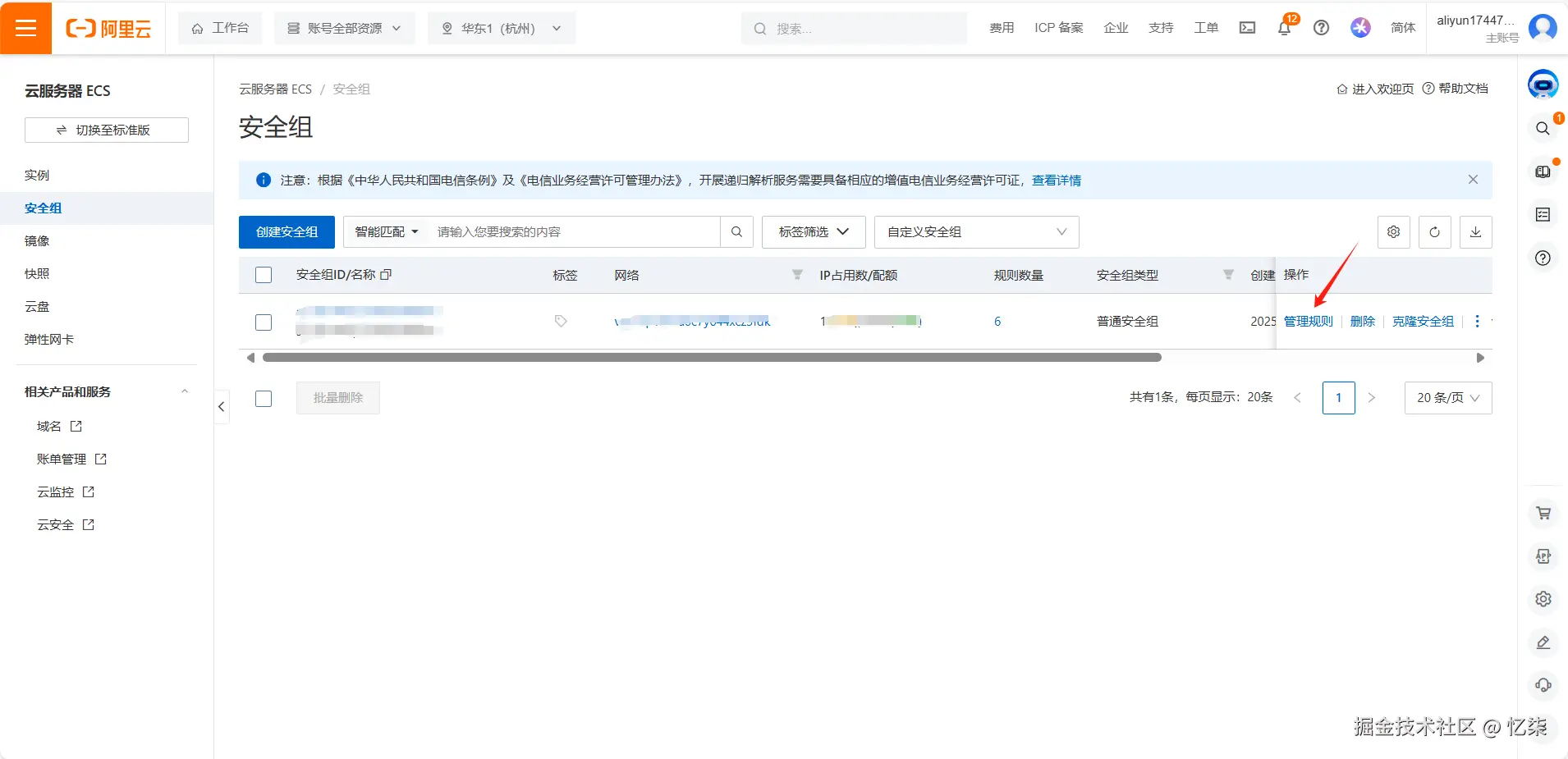Select 安全组 in the sidebar
1568x759 pixels.
point(107,208)
